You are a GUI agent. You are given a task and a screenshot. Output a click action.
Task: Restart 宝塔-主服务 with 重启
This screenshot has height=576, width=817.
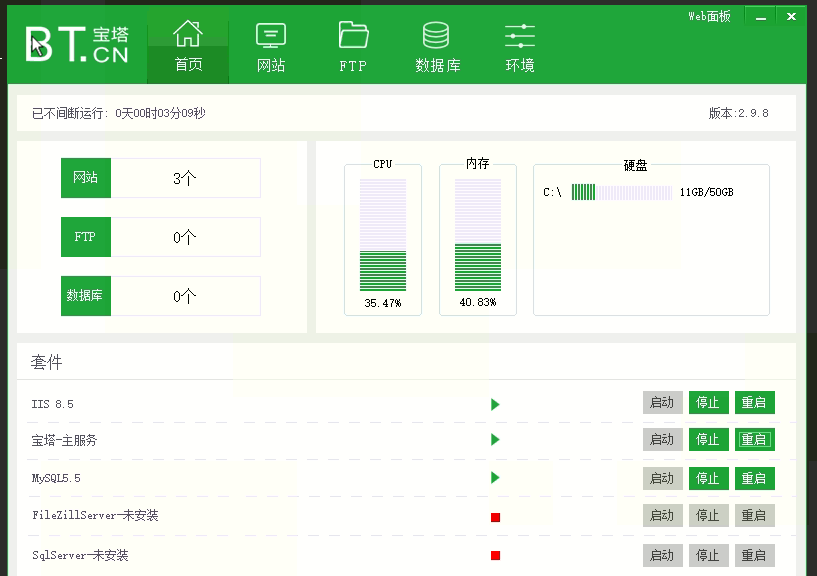(754, 439)
